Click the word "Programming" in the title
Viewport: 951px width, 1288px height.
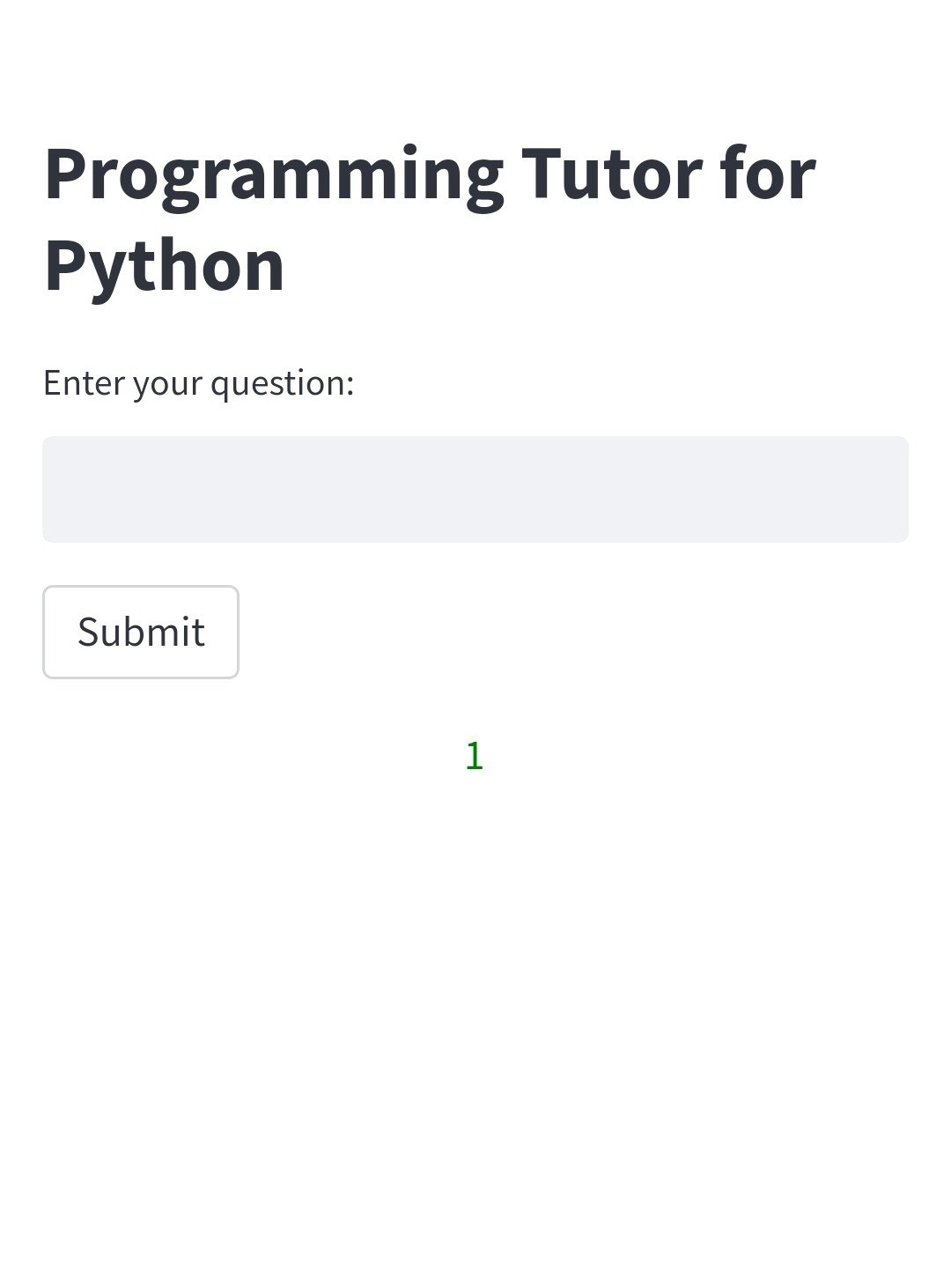[274, 176]
